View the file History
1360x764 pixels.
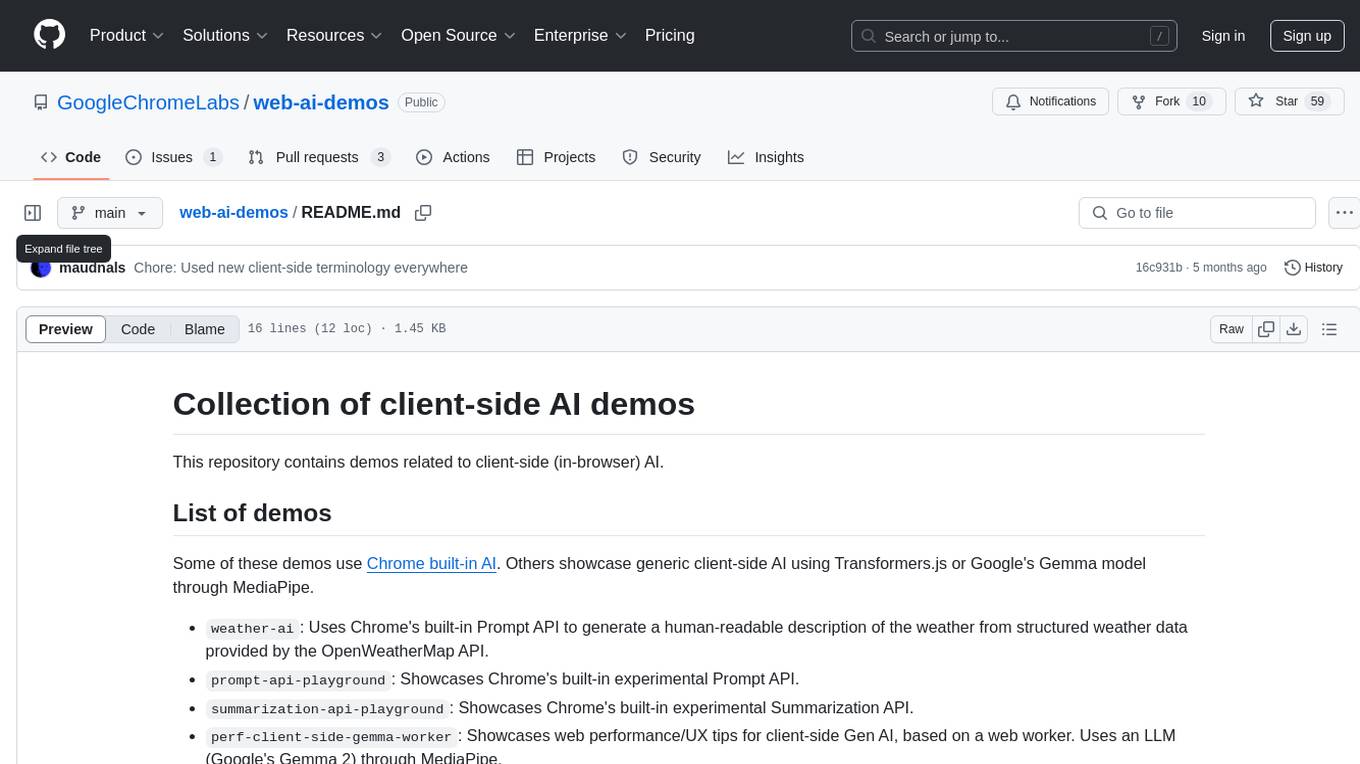tap(1313, 267)
